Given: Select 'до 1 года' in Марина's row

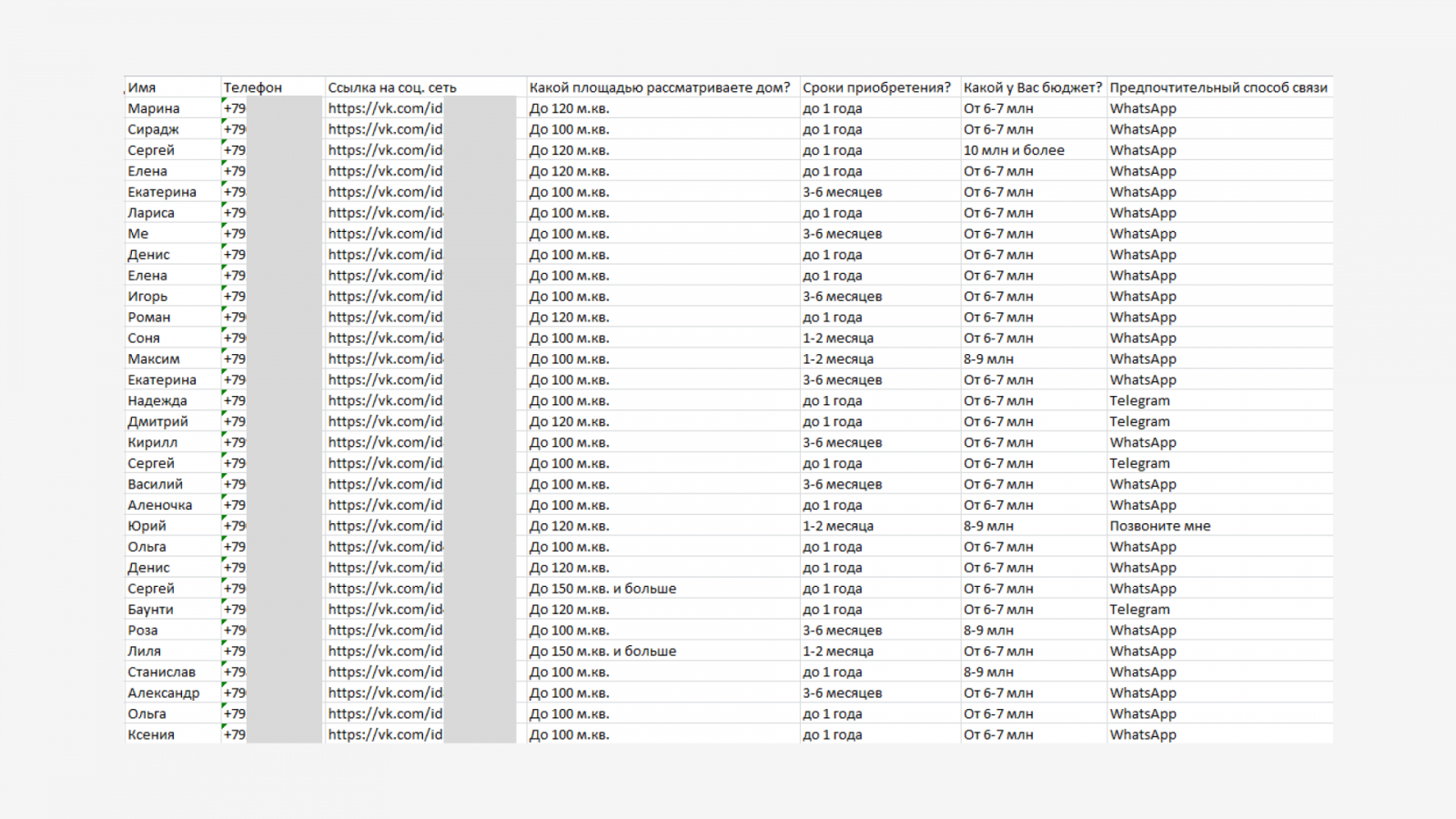Looking at the screenshot, I should pyautogui.click(x=833, y=108).
